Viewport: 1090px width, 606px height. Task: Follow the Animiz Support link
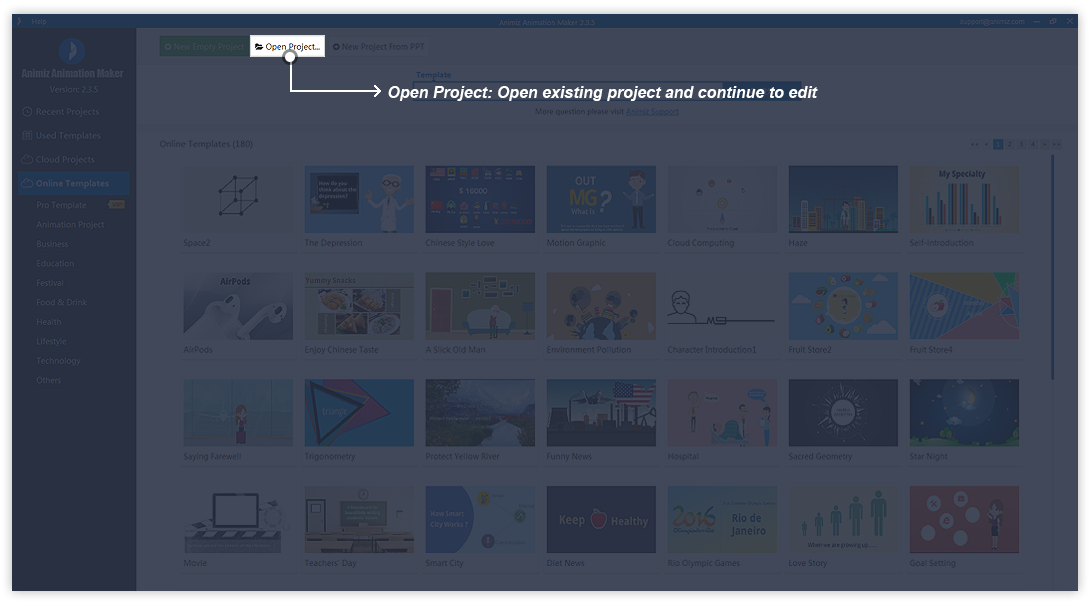pos(652,112)
